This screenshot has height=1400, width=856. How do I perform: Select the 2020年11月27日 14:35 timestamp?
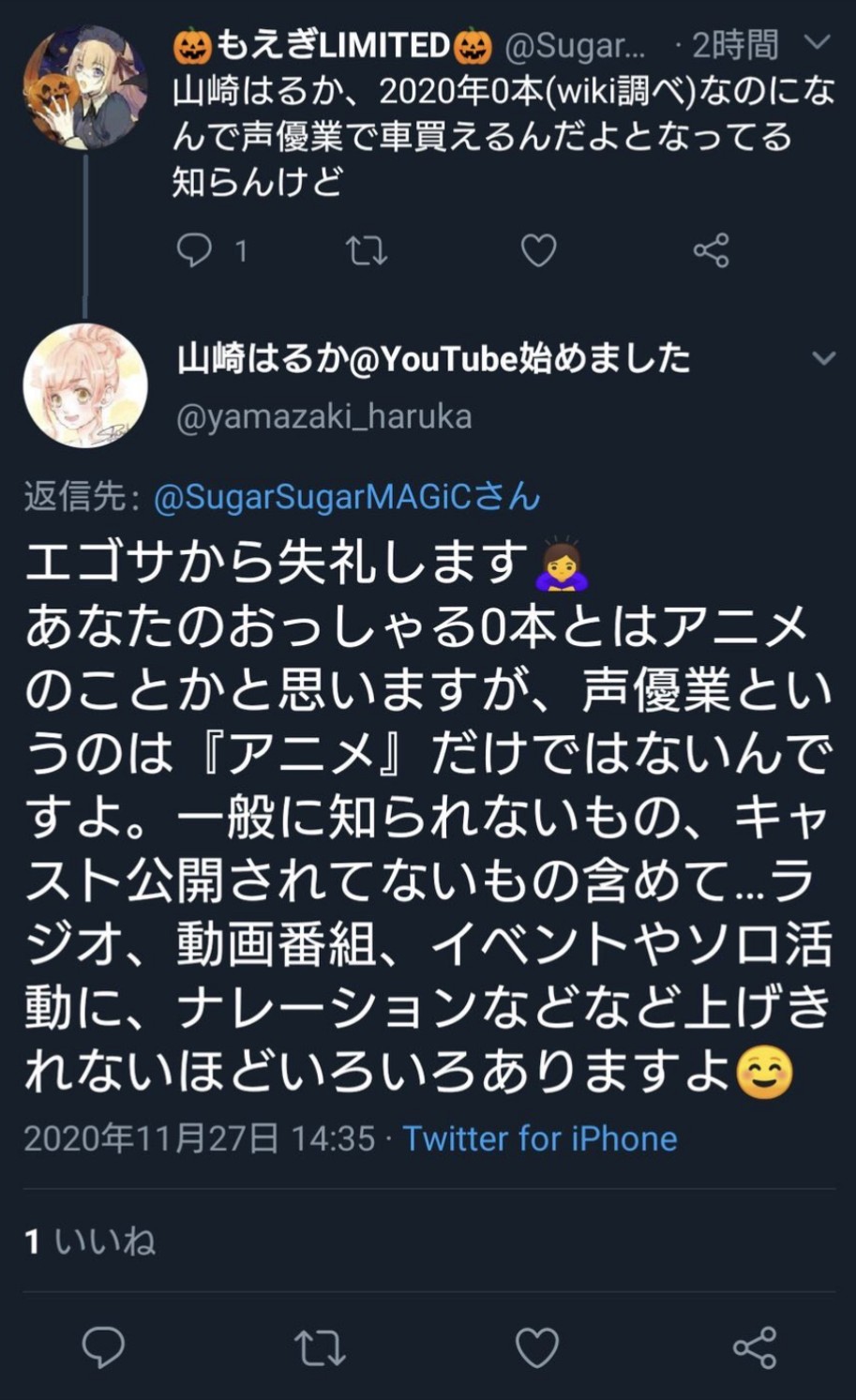[199, 1138]
